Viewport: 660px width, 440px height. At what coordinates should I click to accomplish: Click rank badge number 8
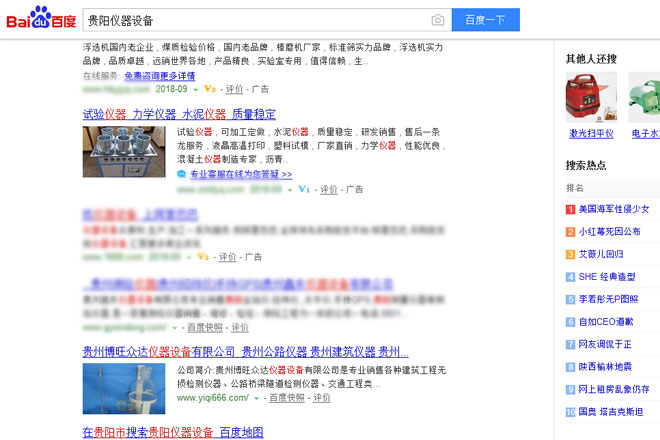[570, 367]
